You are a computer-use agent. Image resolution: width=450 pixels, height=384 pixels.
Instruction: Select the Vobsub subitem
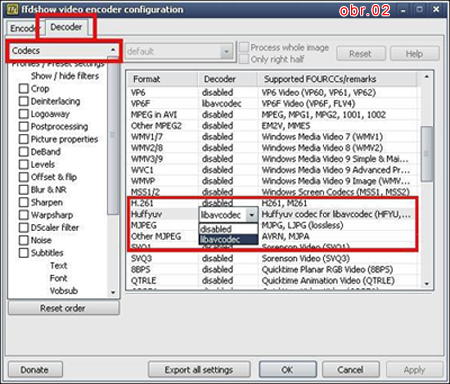click(x=64, y=291)
